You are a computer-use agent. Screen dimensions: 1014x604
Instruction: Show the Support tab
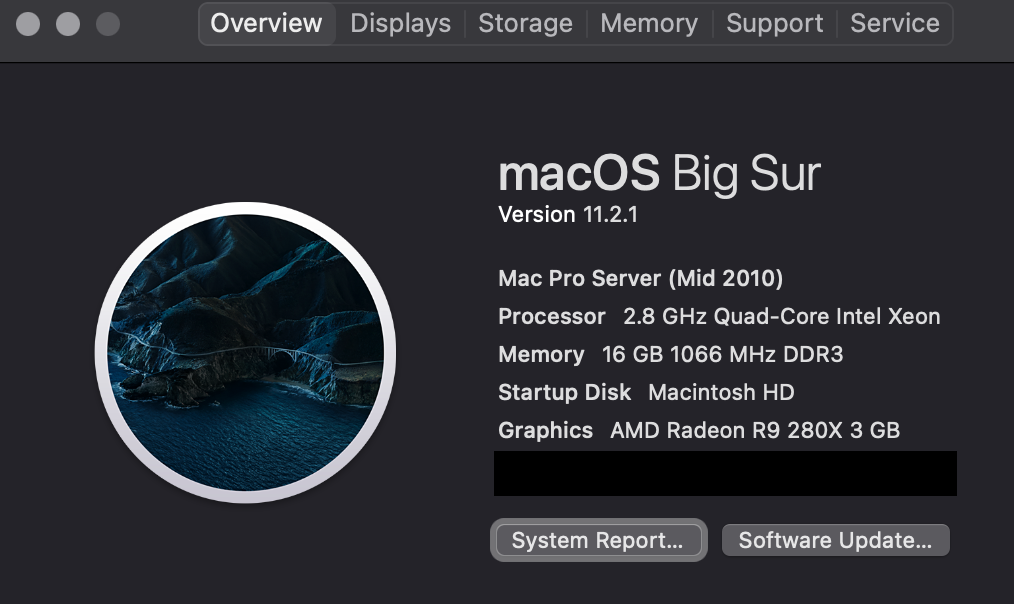pyautogui.click(x=775, y=23)
